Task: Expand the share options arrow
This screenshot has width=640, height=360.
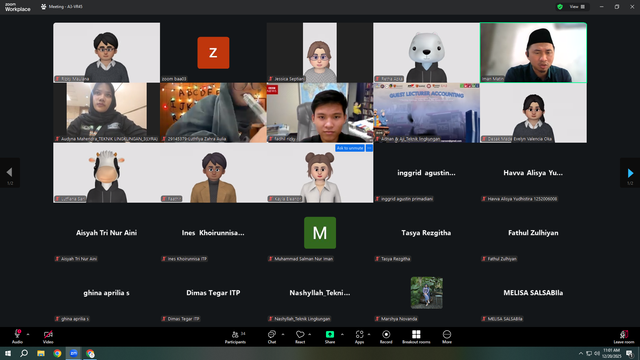Action: 342,334
